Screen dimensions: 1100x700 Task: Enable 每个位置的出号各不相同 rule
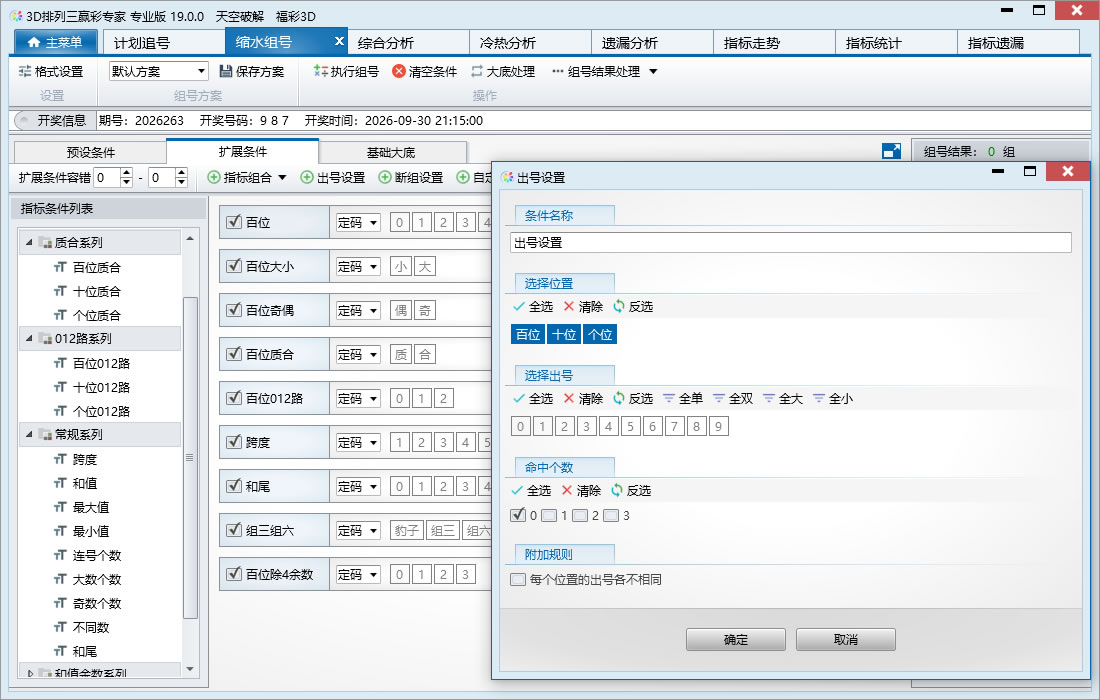pyautogui.click(x=518, y=579)
